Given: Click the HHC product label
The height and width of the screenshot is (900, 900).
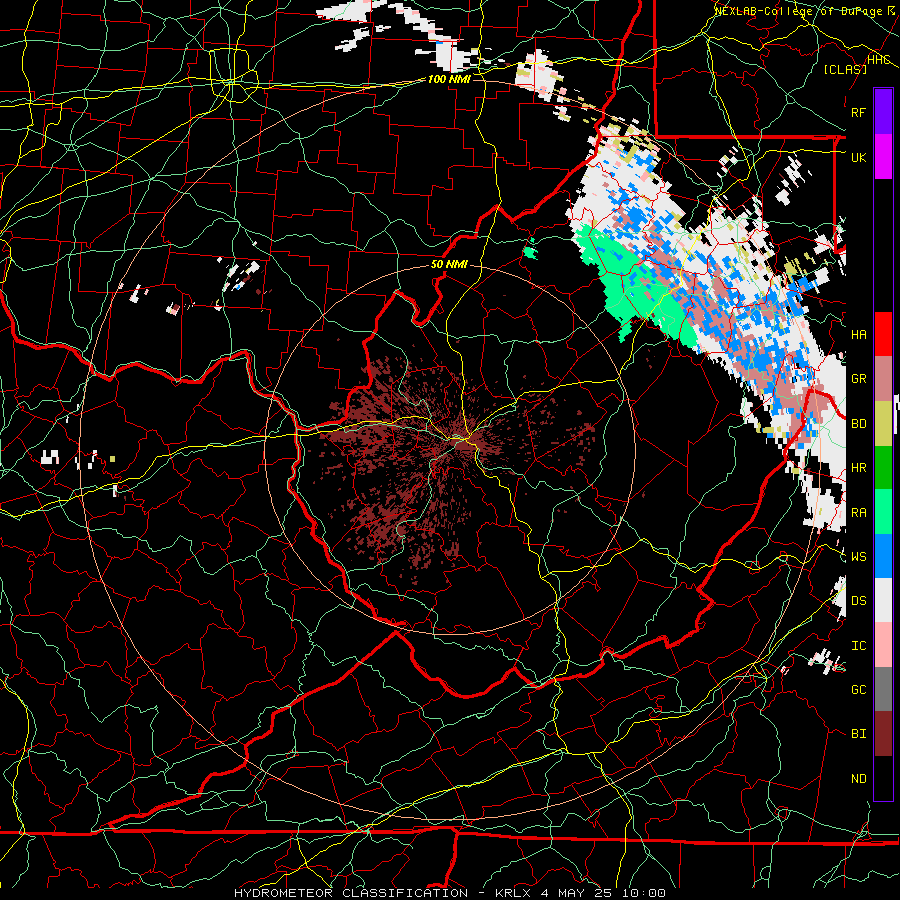Looking at the screenshot, I should click(879, 59).
